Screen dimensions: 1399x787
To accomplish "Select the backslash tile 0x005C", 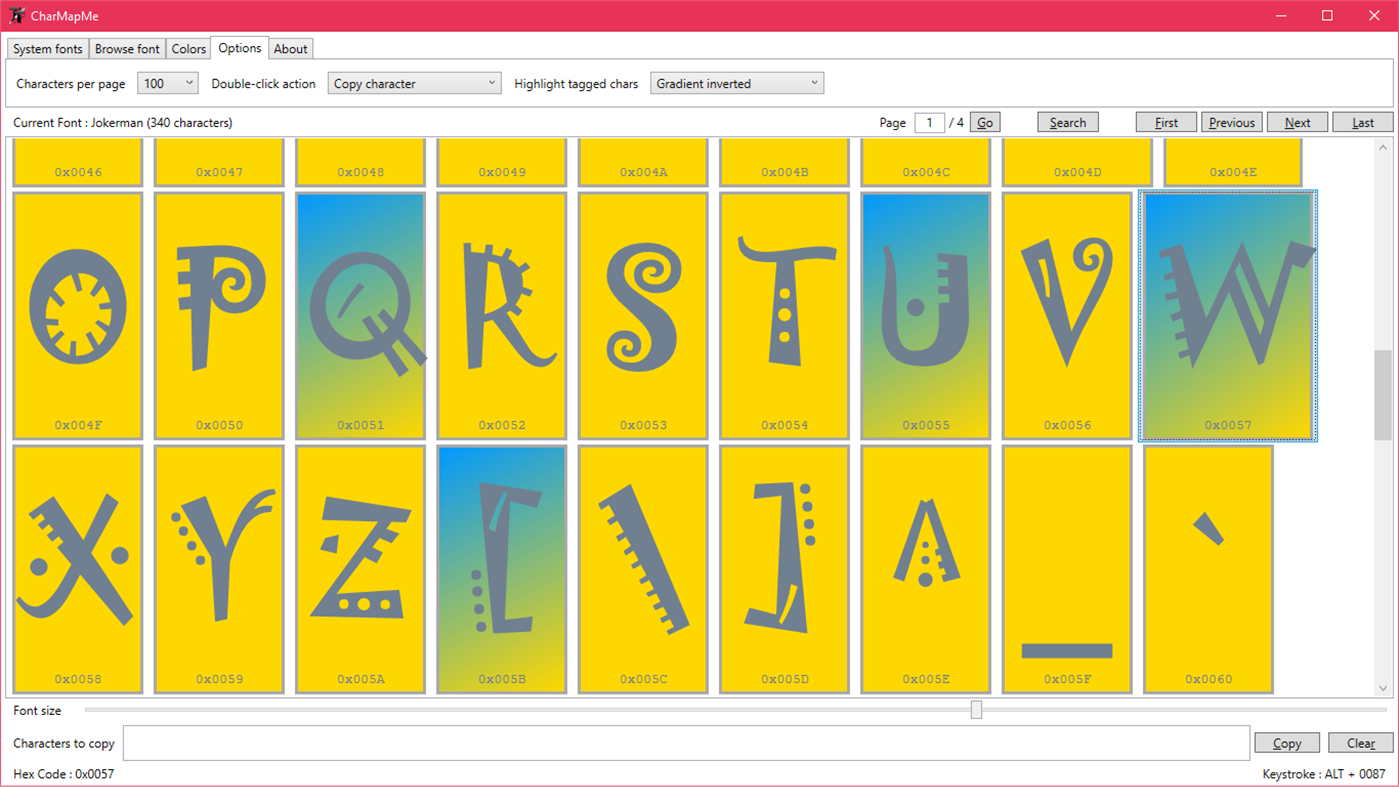I will coord(643,569).
